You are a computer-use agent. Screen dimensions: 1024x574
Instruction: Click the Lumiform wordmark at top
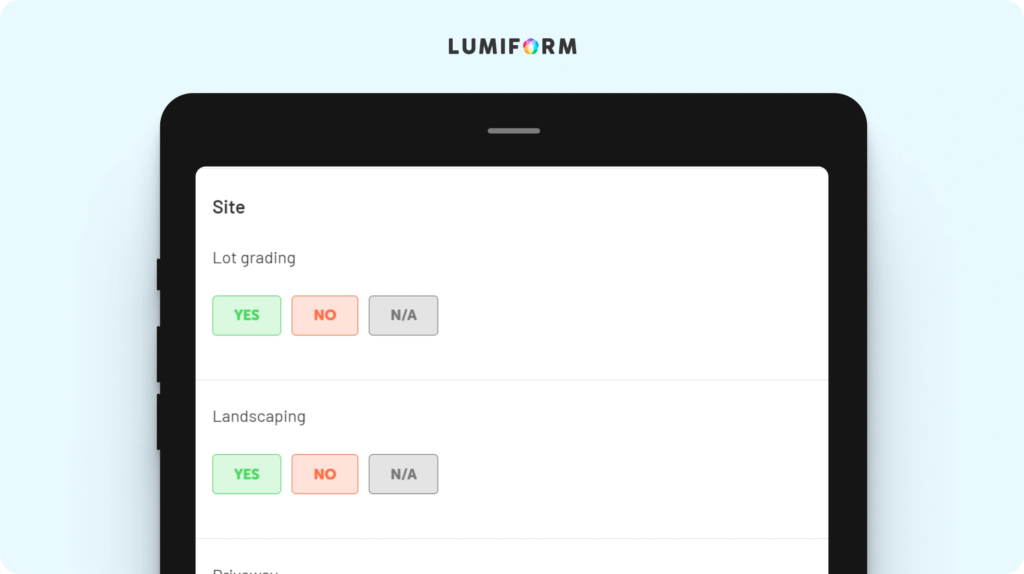point(513,46)
